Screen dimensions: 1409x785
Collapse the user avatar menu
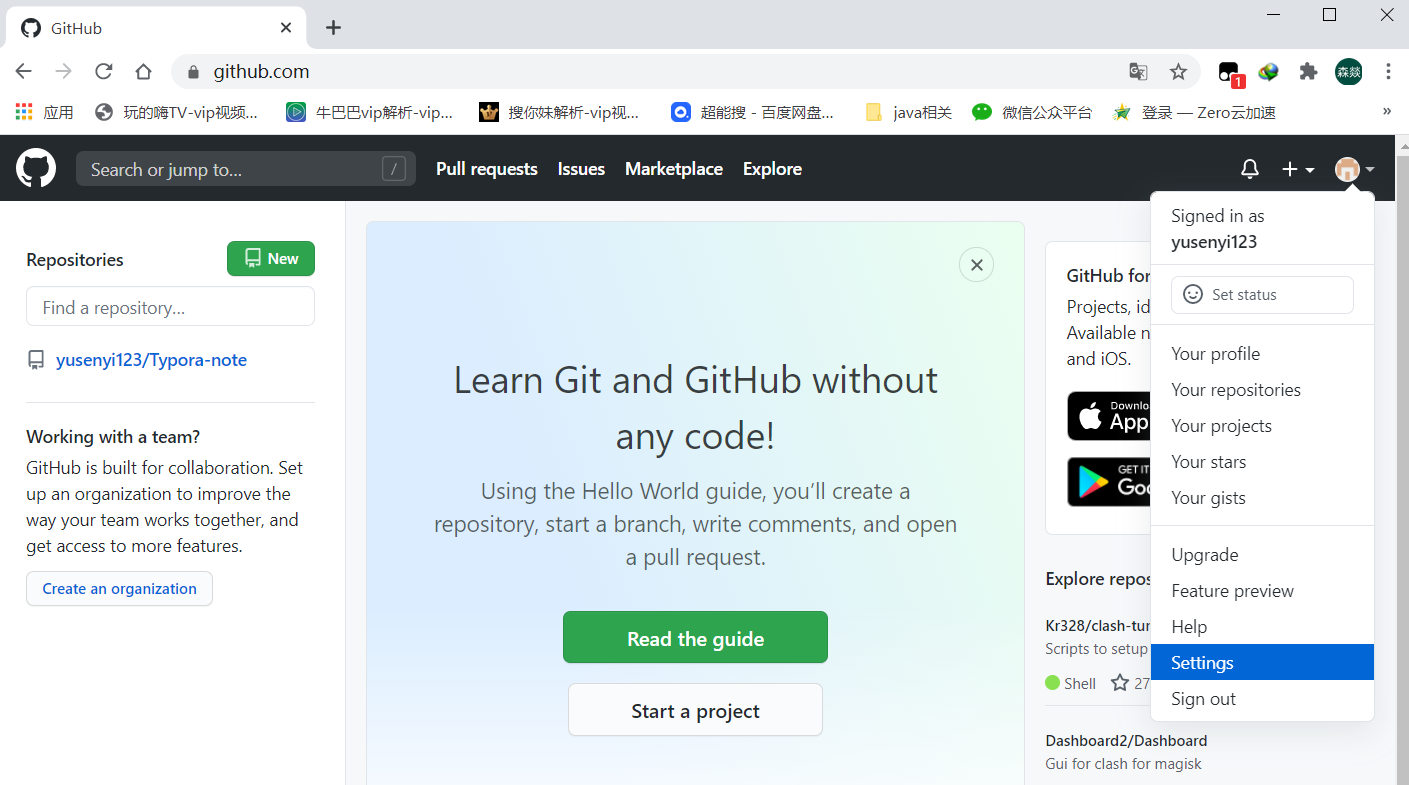[x=1355, y=169]
